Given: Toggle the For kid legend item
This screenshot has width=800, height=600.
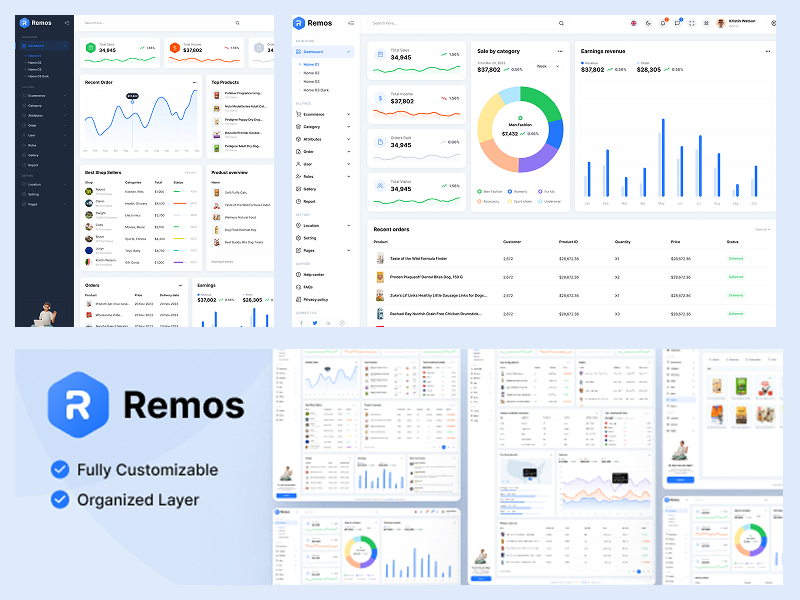Looking at the screenshot, I should pyautogui.click(x=546, y=191).
